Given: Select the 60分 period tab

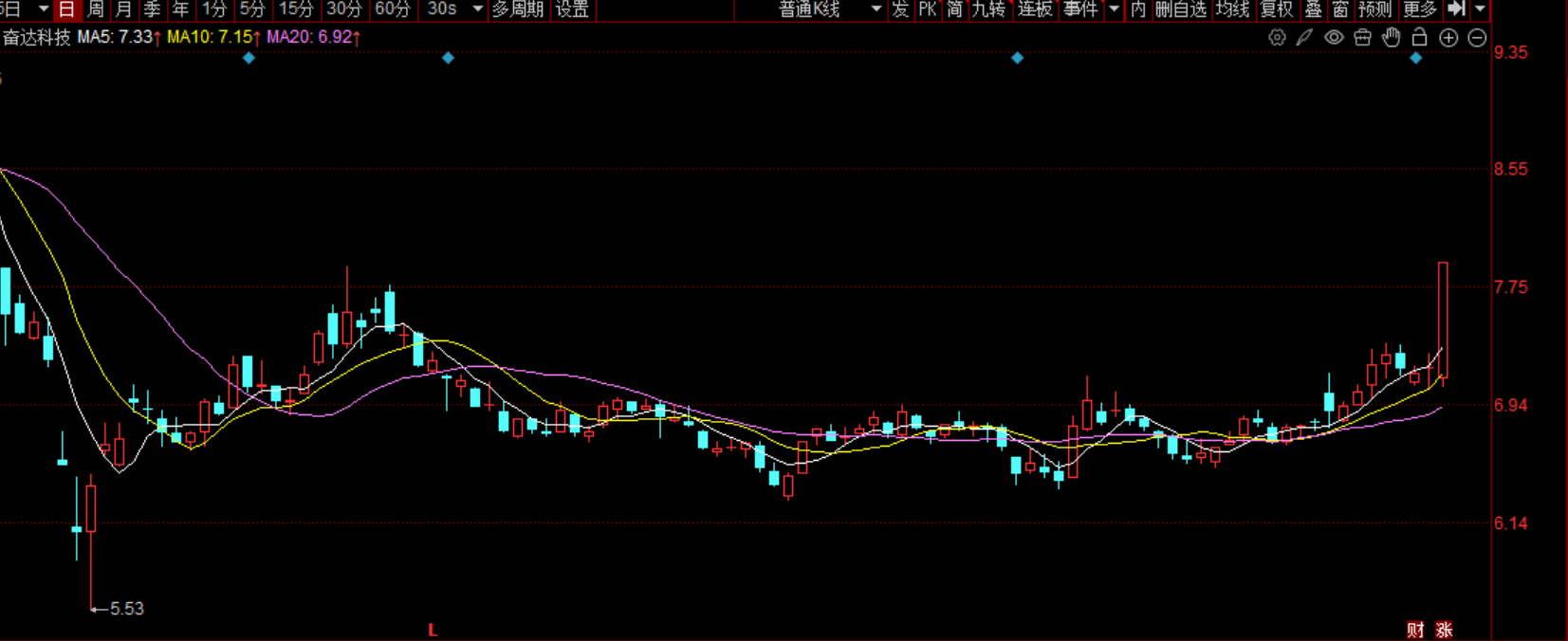Looking at the screenshot, I should 393,9.
